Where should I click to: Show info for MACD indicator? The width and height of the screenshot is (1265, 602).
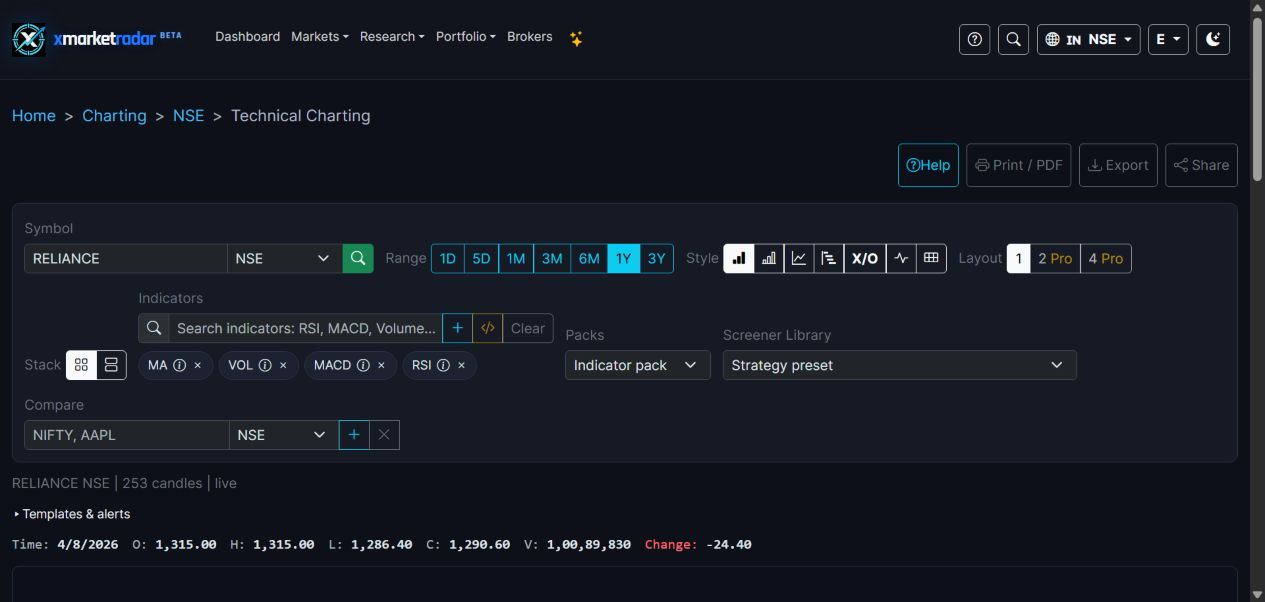363,365
